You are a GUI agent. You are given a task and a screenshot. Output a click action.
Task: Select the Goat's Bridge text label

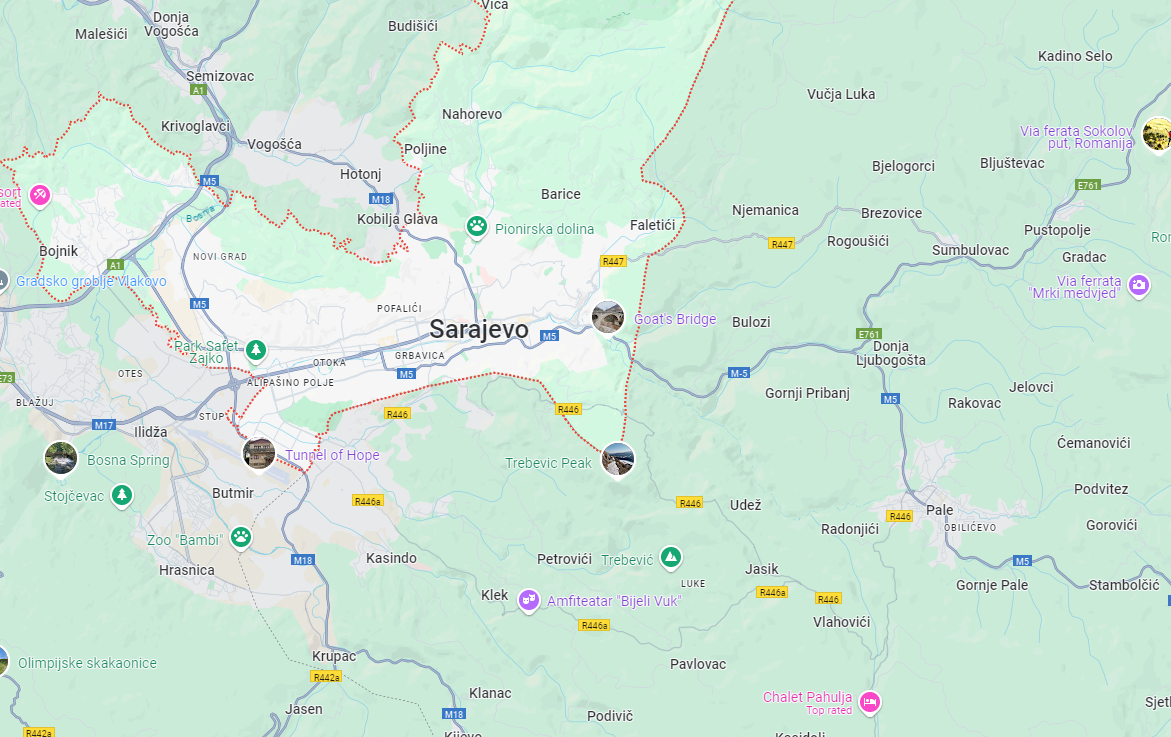tap(675, 319)
